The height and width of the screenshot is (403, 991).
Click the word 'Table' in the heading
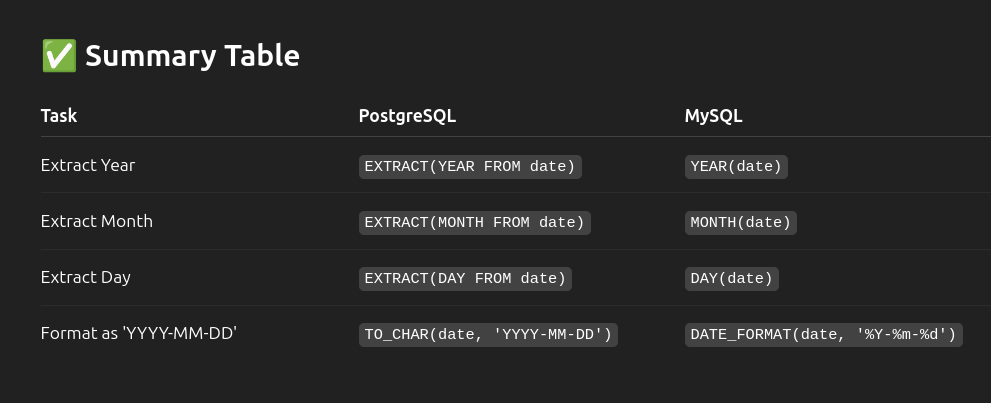253,56
